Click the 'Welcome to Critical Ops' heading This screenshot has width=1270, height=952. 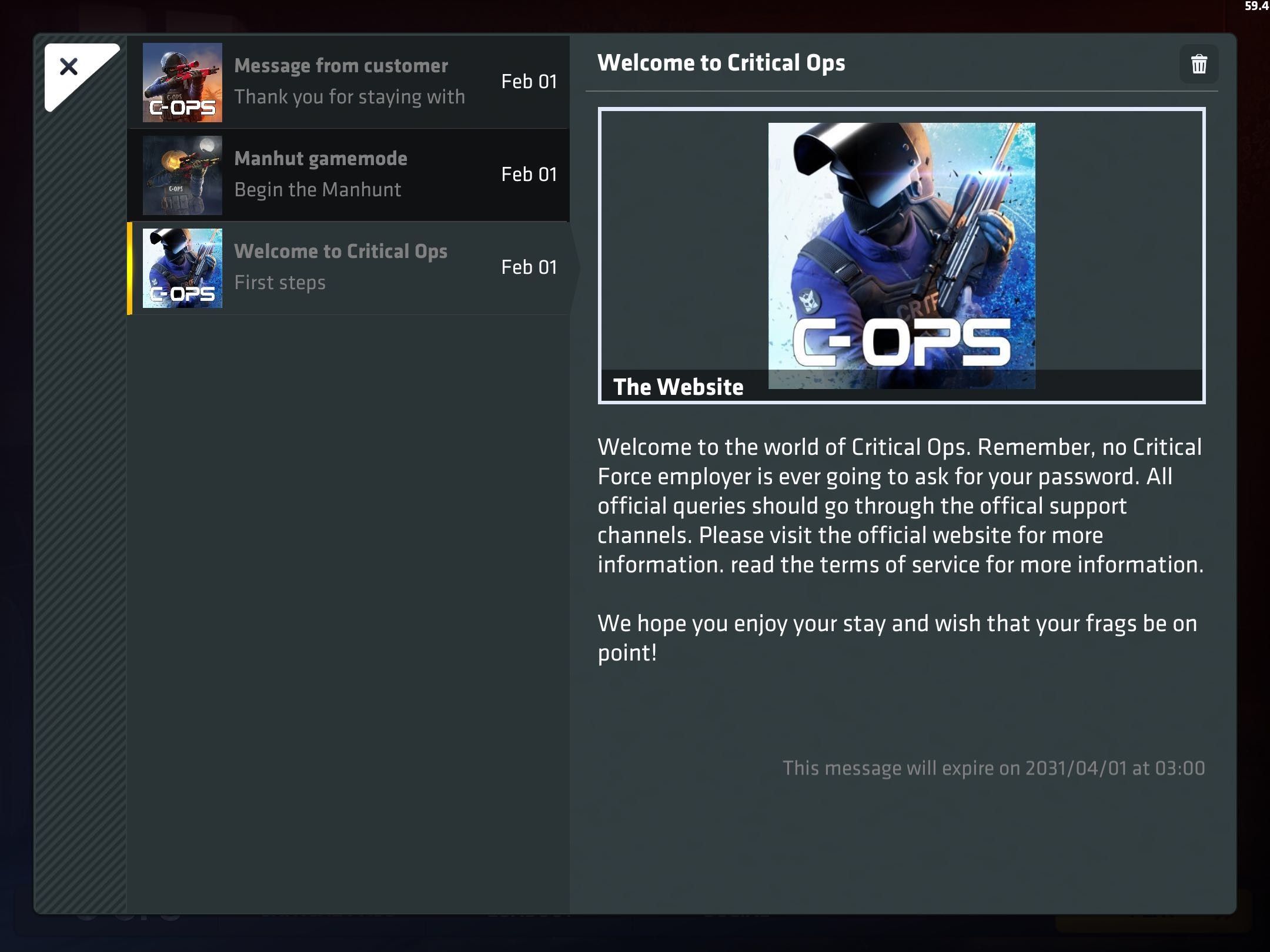click(721, 63)
